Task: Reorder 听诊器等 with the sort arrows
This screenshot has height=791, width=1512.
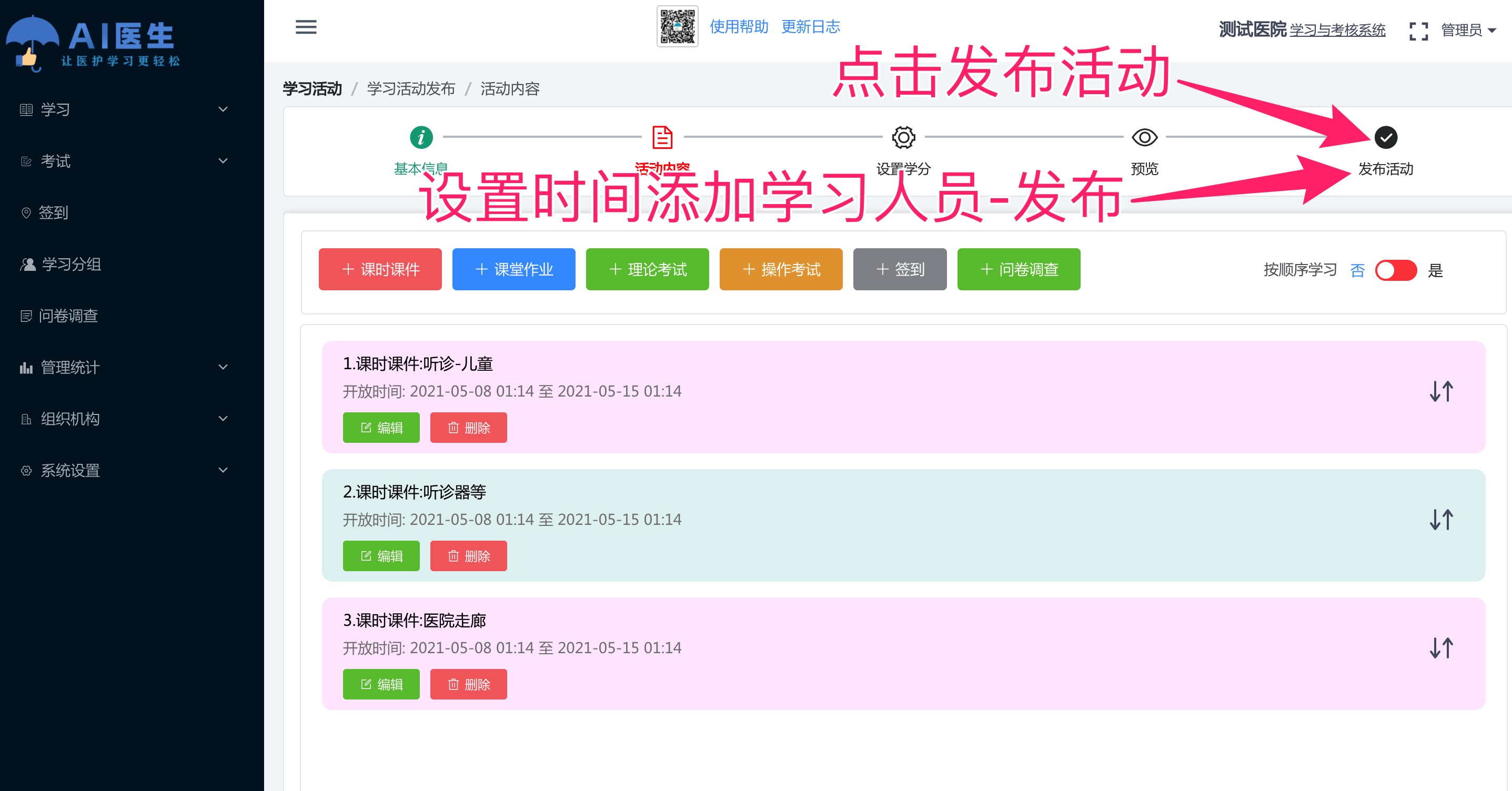Action: tap(1441, 520)
